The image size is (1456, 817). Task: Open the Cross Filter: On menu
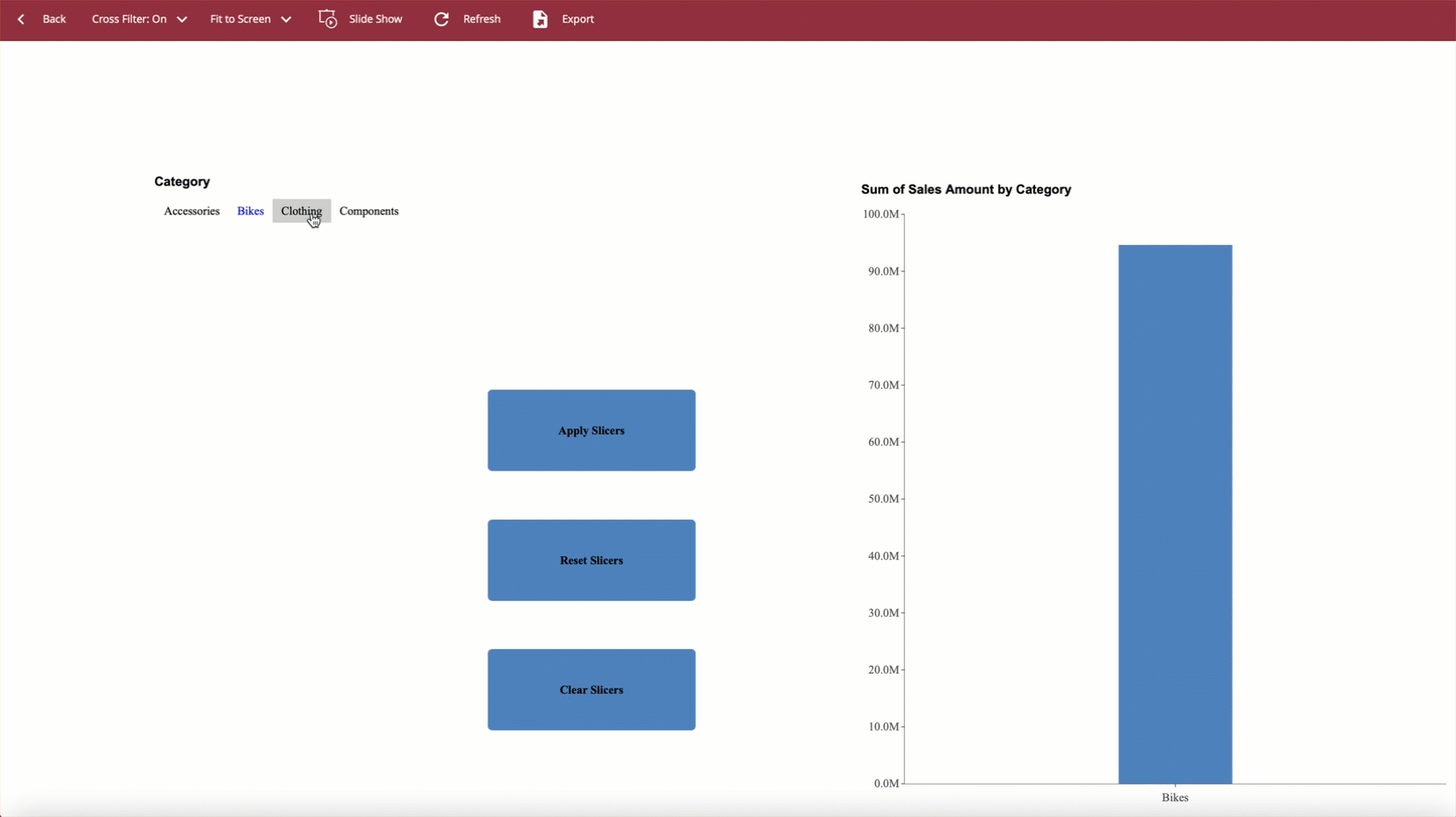129,19
